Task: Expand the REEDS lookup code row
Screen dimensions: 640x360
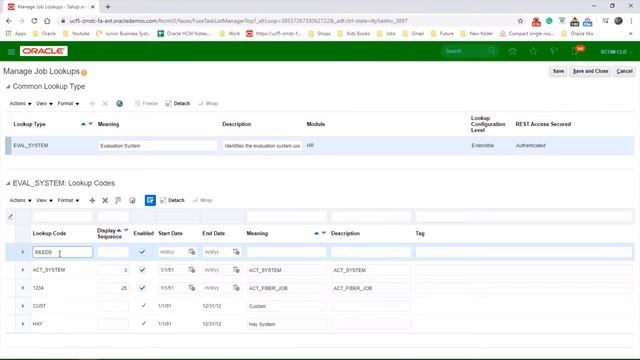Action: pos(23,252)
